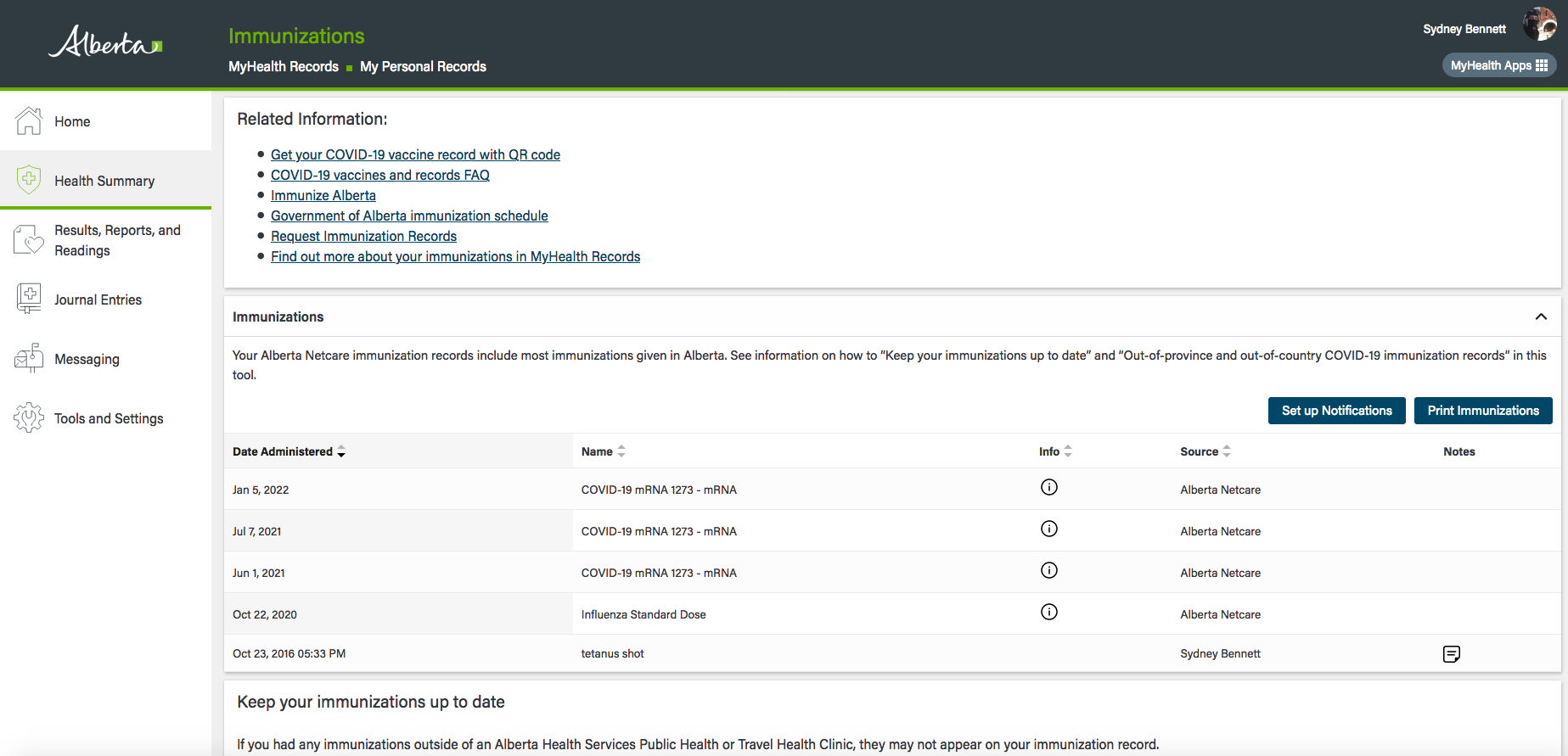The image size is (1568, 756).
Task: Click the Print Immunizations button
Action: click(1483, 411)
